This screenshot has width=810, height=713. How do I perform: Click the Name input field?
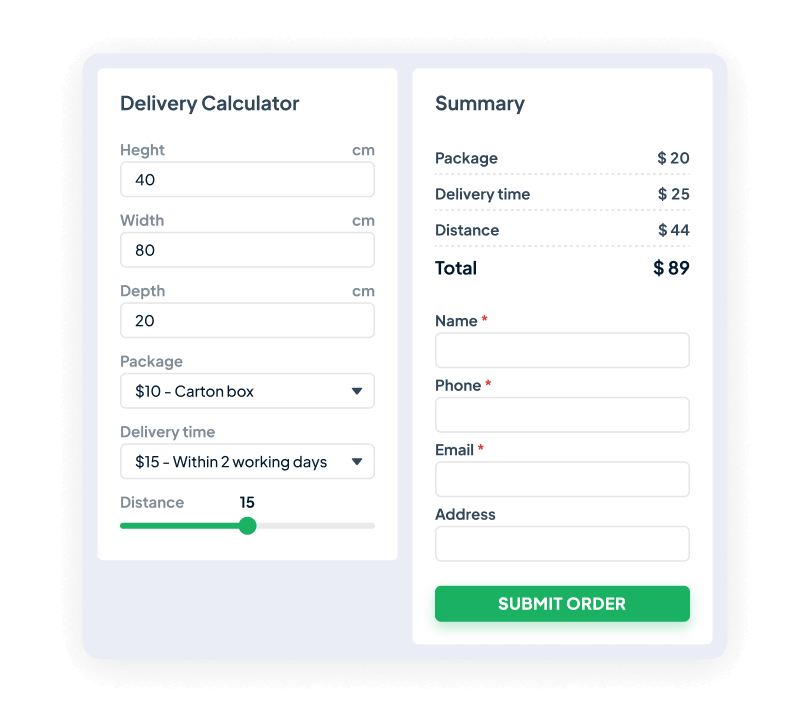(562, 350)
